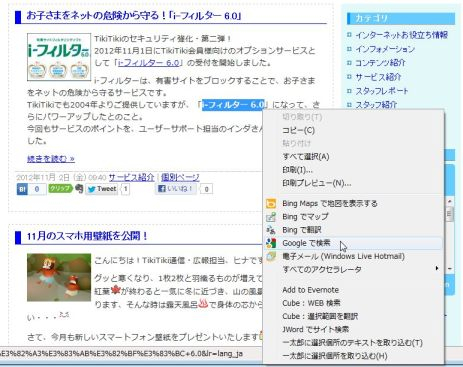
Task: Click the カテゴリ sidebar header
Action: (x=401, y=18)
